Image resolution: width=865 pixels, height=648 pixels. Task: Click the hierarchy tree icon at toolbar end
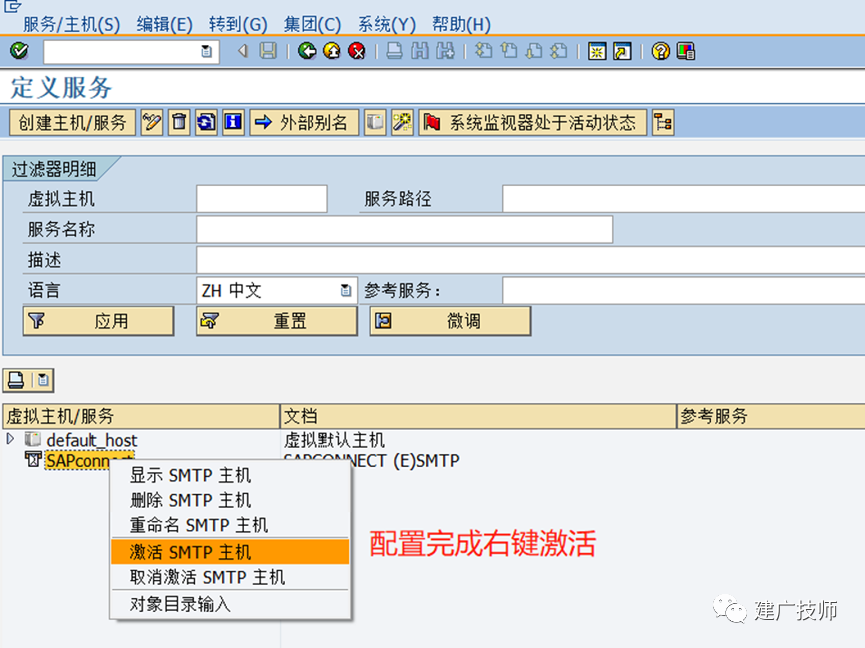click(x=663, y=122)
